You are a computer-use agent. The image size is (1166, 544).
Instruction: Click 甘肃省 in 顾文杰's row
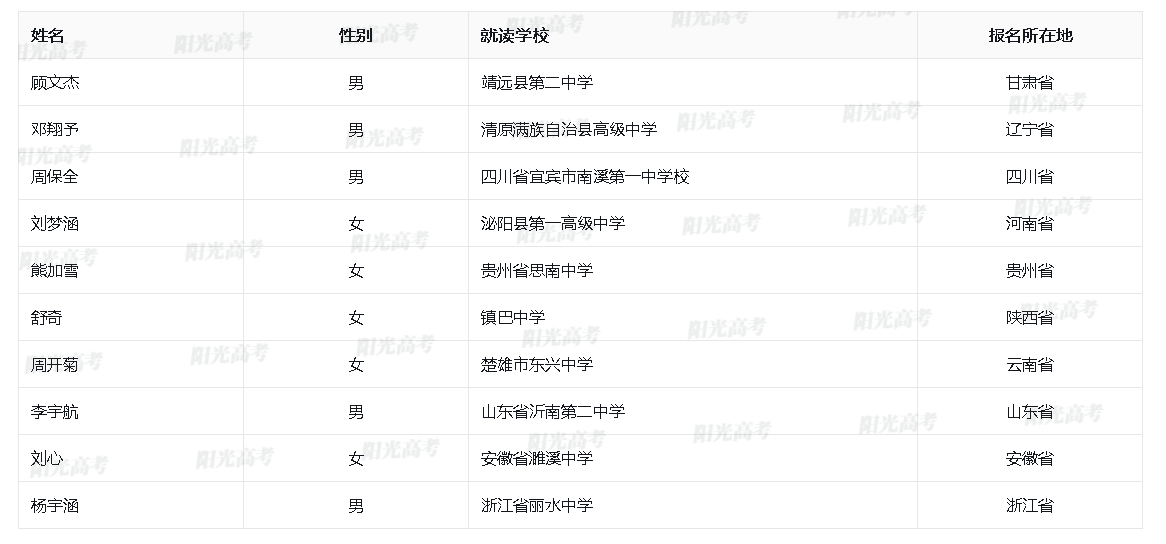pos(1030,82)
